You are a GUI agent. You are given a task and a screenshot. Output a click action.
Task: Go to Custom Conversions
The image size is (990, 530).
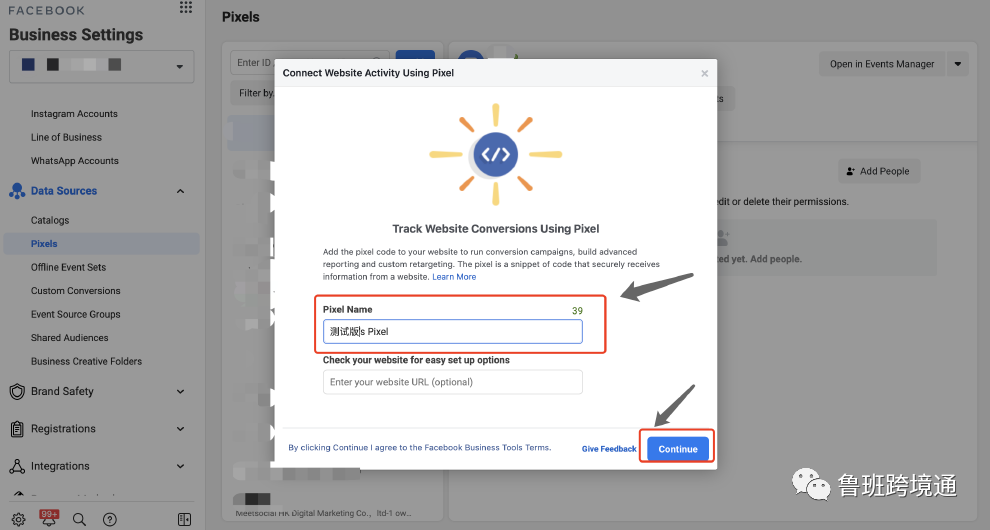coord(76,291)
